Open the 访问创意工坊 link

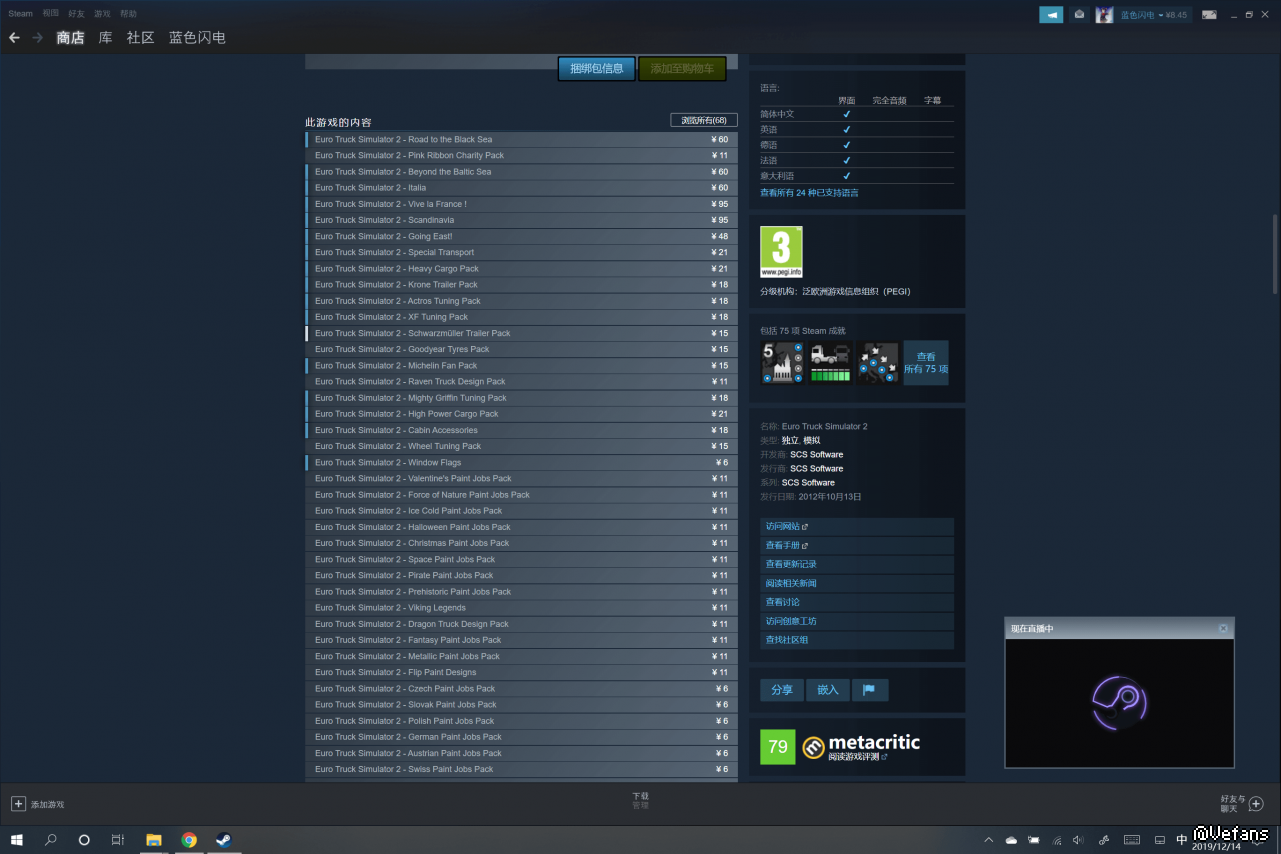coord(857,622)
